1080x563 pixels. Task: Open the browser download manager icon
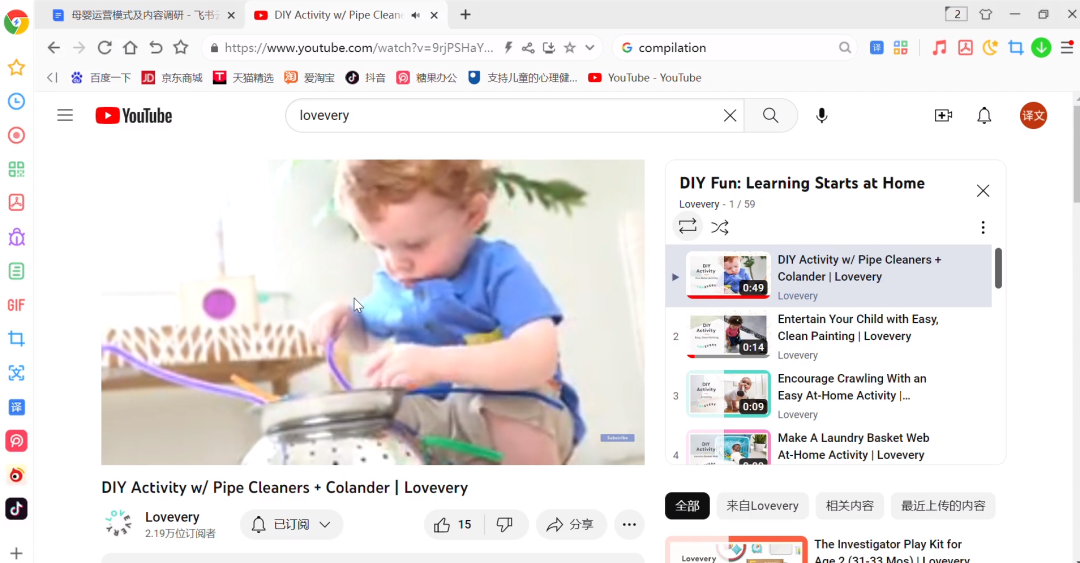(x=1041, y=48)
